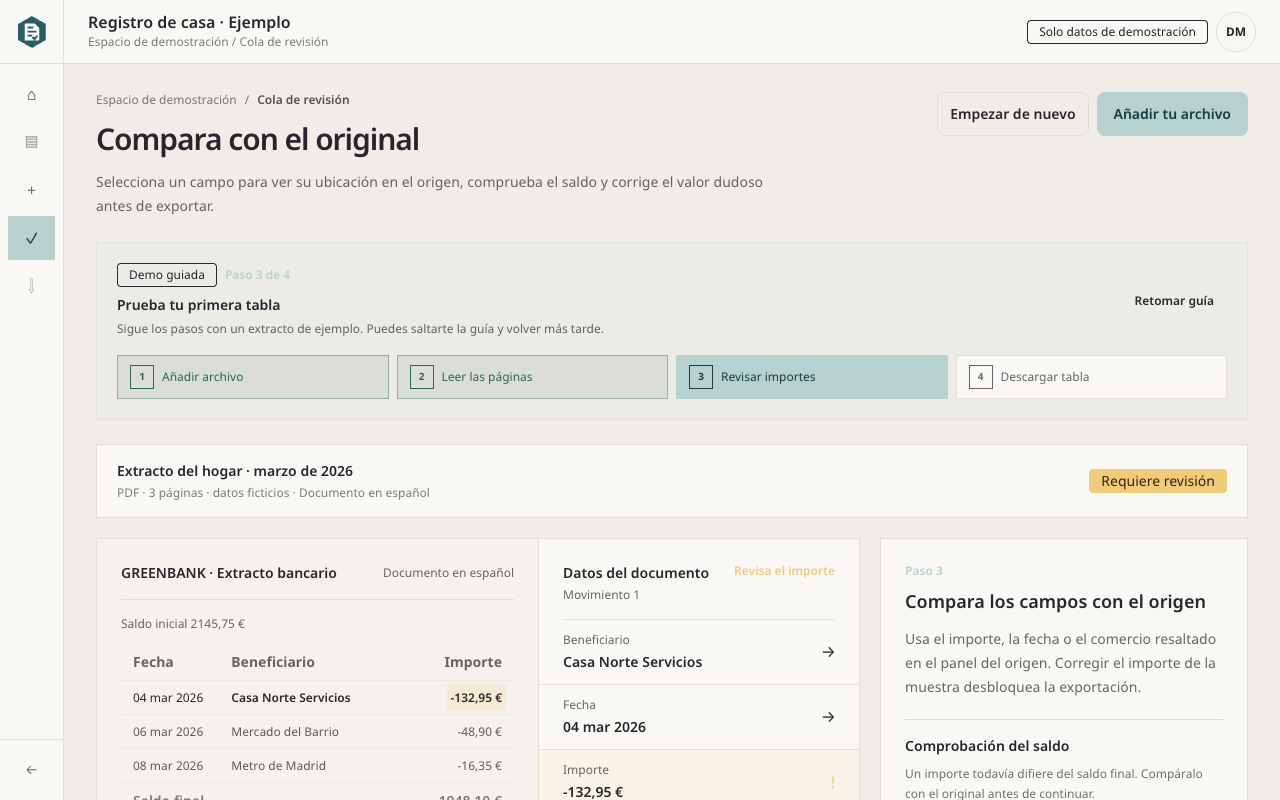Select step 2 Leer las páginas
The image size is (1280, 800).
pos(532,377)
